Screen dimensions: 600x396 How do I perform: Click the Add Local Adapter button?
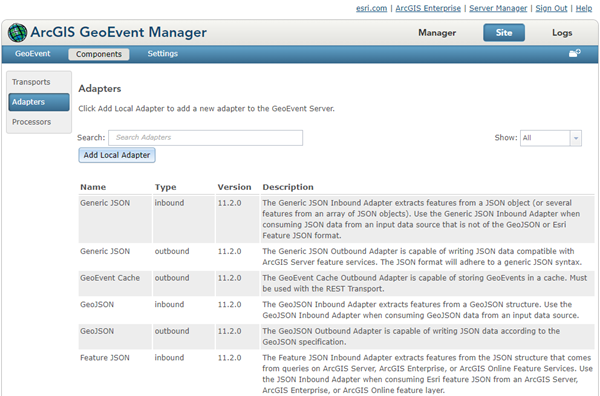(x=117, y=155)
